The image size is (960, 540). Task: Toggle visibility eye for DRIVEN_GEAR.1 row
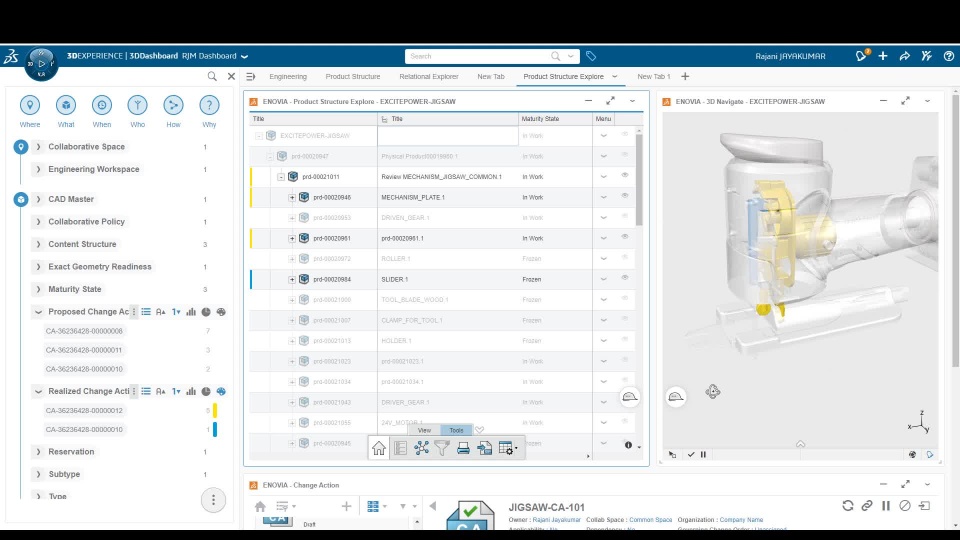tap(624, 217)
